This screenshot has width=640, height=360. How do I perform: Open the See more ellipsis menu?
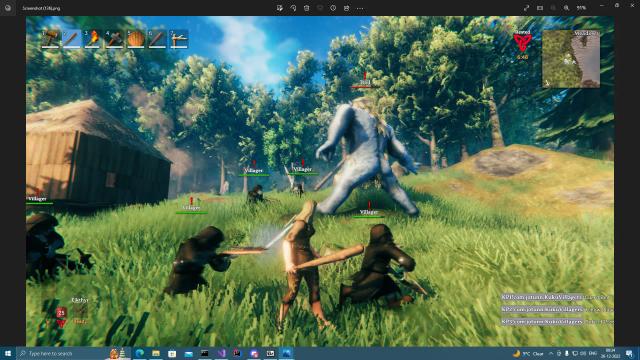(x=360, y=8)
